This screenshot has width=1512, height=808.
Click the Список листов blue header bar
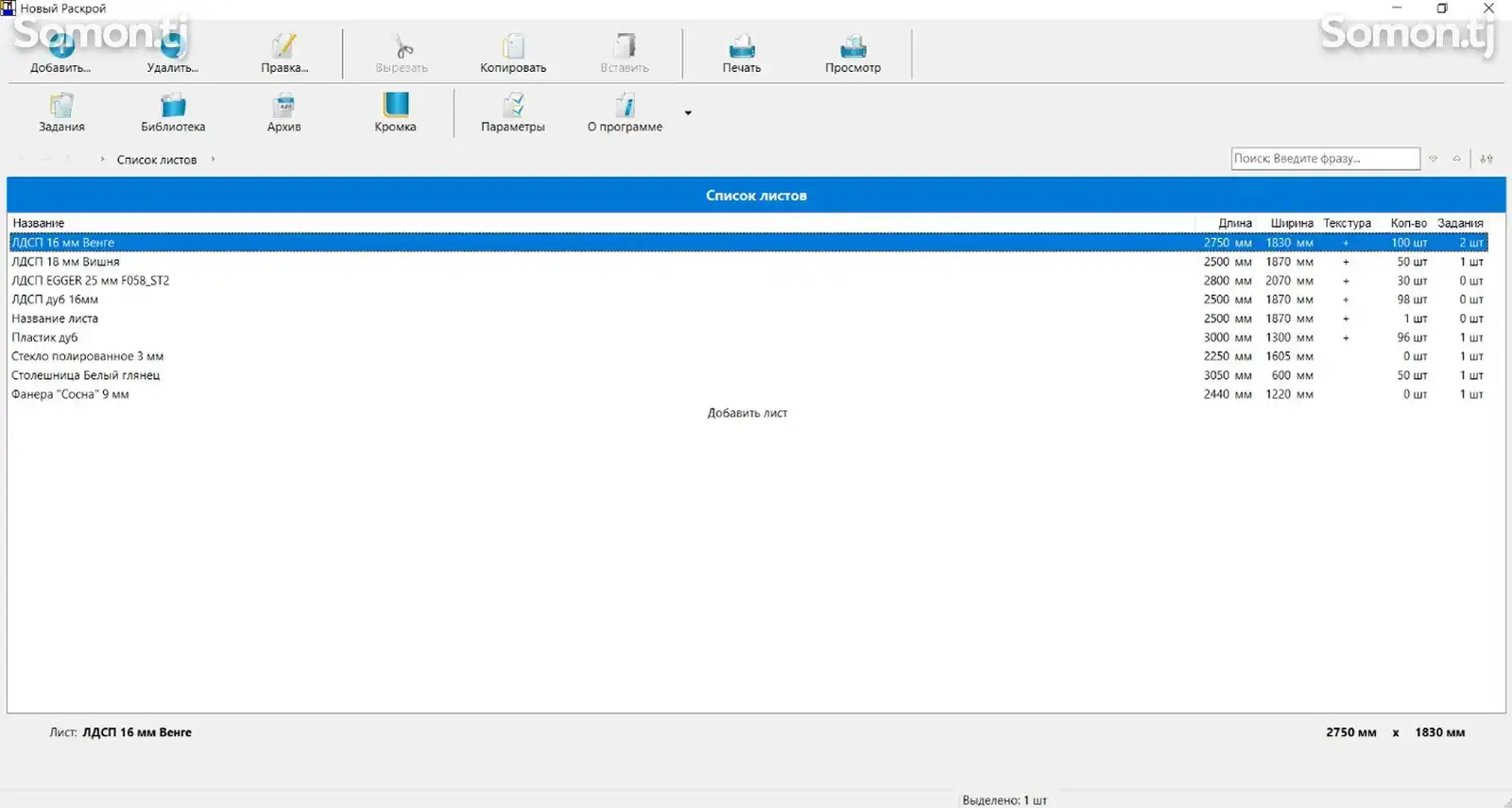coord(756,195)
